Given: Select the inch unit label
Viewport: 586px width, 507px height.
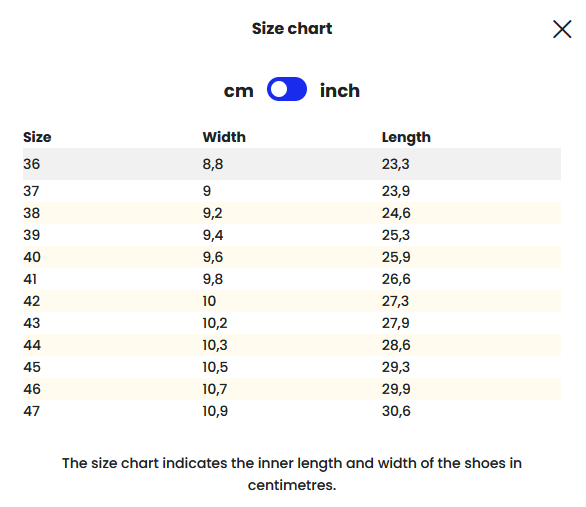Looking at the screenshot, I should pos(339,91).
